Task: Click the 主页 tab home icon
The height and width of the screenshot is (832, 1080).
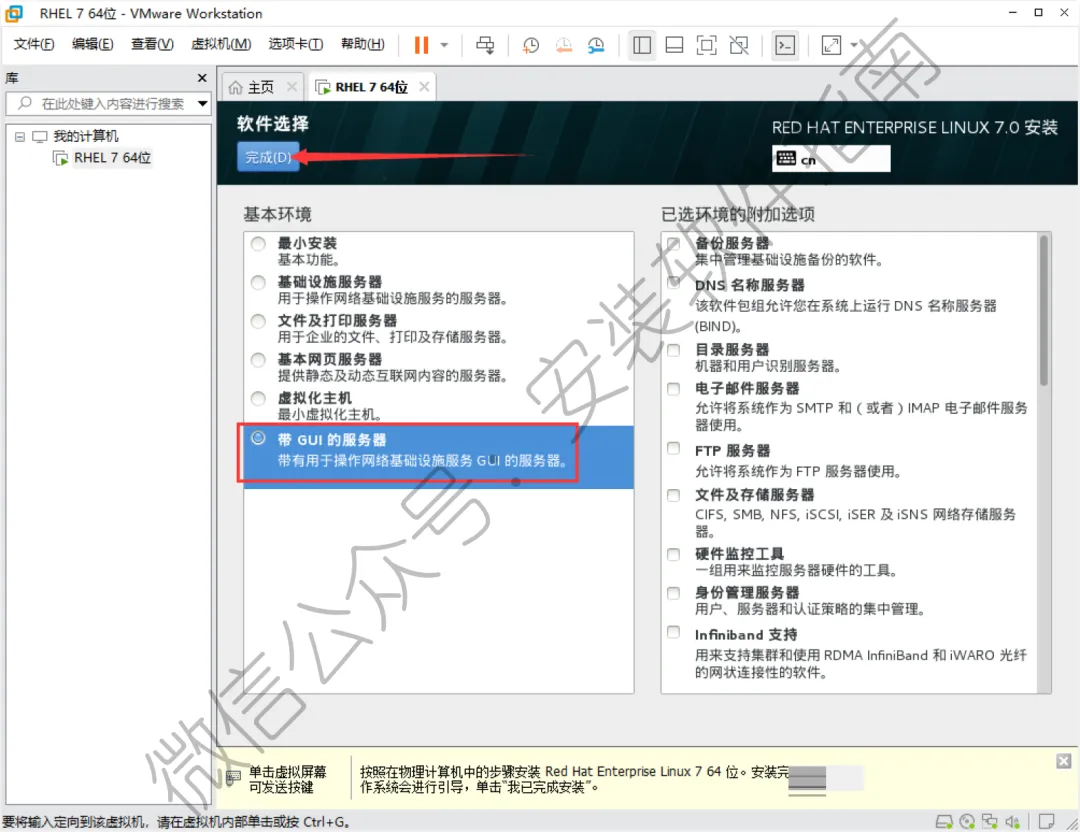Action: (236, 87)
